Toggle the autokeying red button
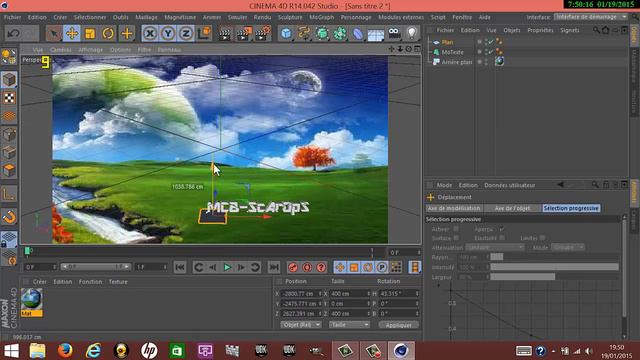The height and width of the screenshot is (360, 640). pos(307,267)
